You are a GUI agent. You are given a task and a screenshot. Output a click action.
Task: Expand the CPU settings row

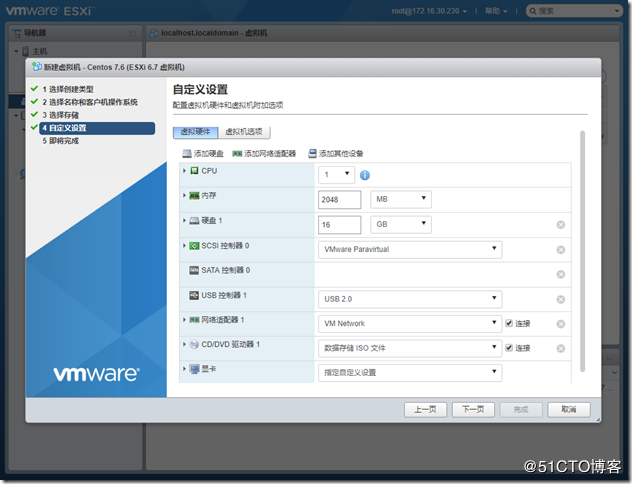[184, 171]
